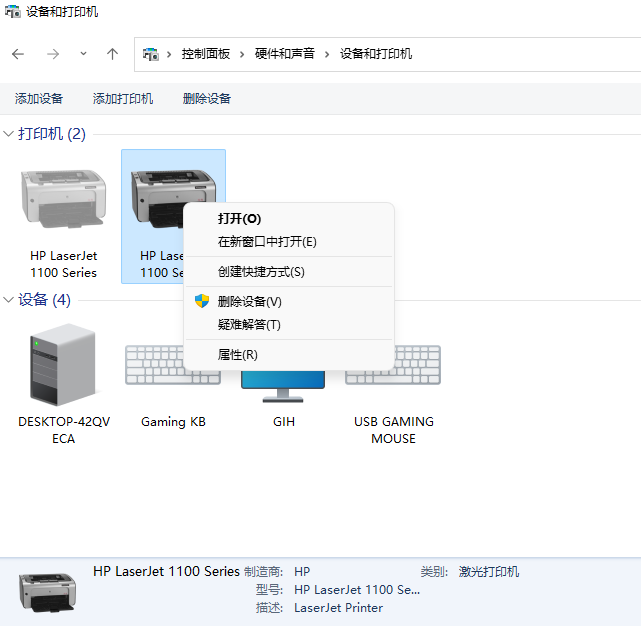Viewport: 641px width, 626px height.
Task: Click the GIH label
Action: point(284,422)
